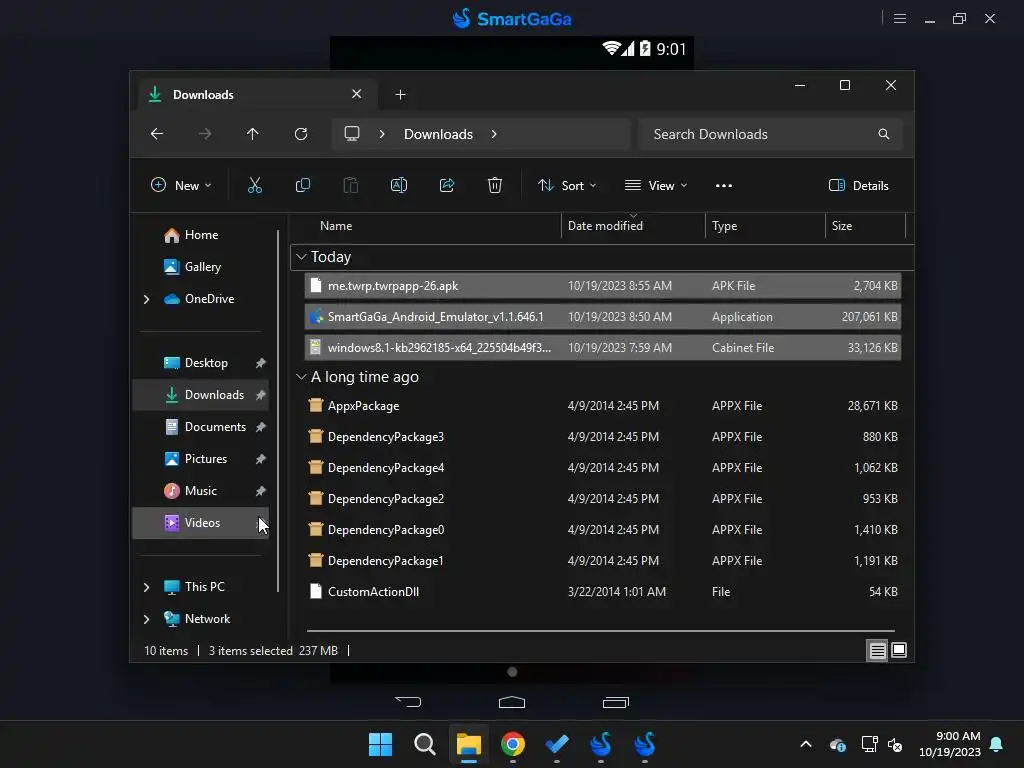This screenshot has height=768, width=1024.
Task: Click the Cut scissors icon in the toolbar
Action: pyautogui.click(x=255, y=185)
